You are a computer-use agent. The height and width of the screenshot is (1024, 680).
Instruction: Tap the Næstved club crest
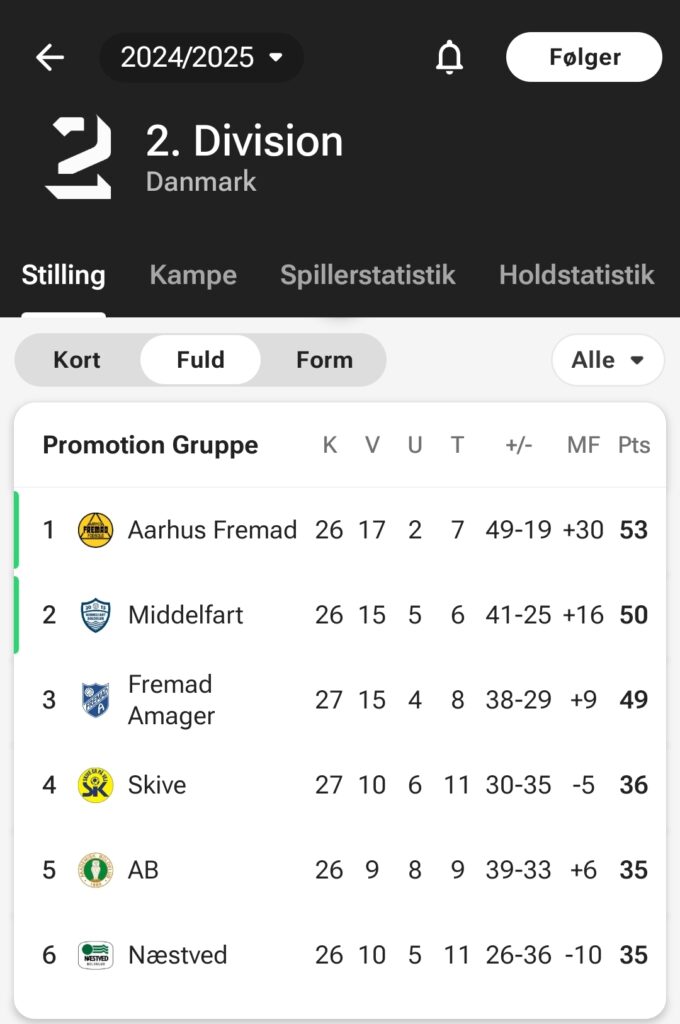click(95, 955)
